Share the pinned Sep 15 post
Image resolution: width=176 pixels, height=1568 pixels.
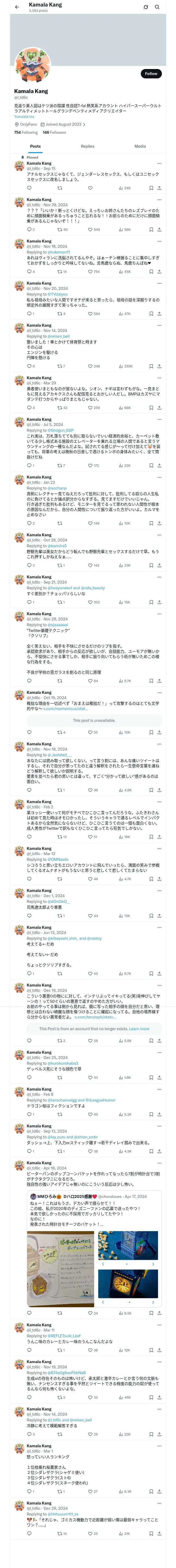[x=159, y=188]
